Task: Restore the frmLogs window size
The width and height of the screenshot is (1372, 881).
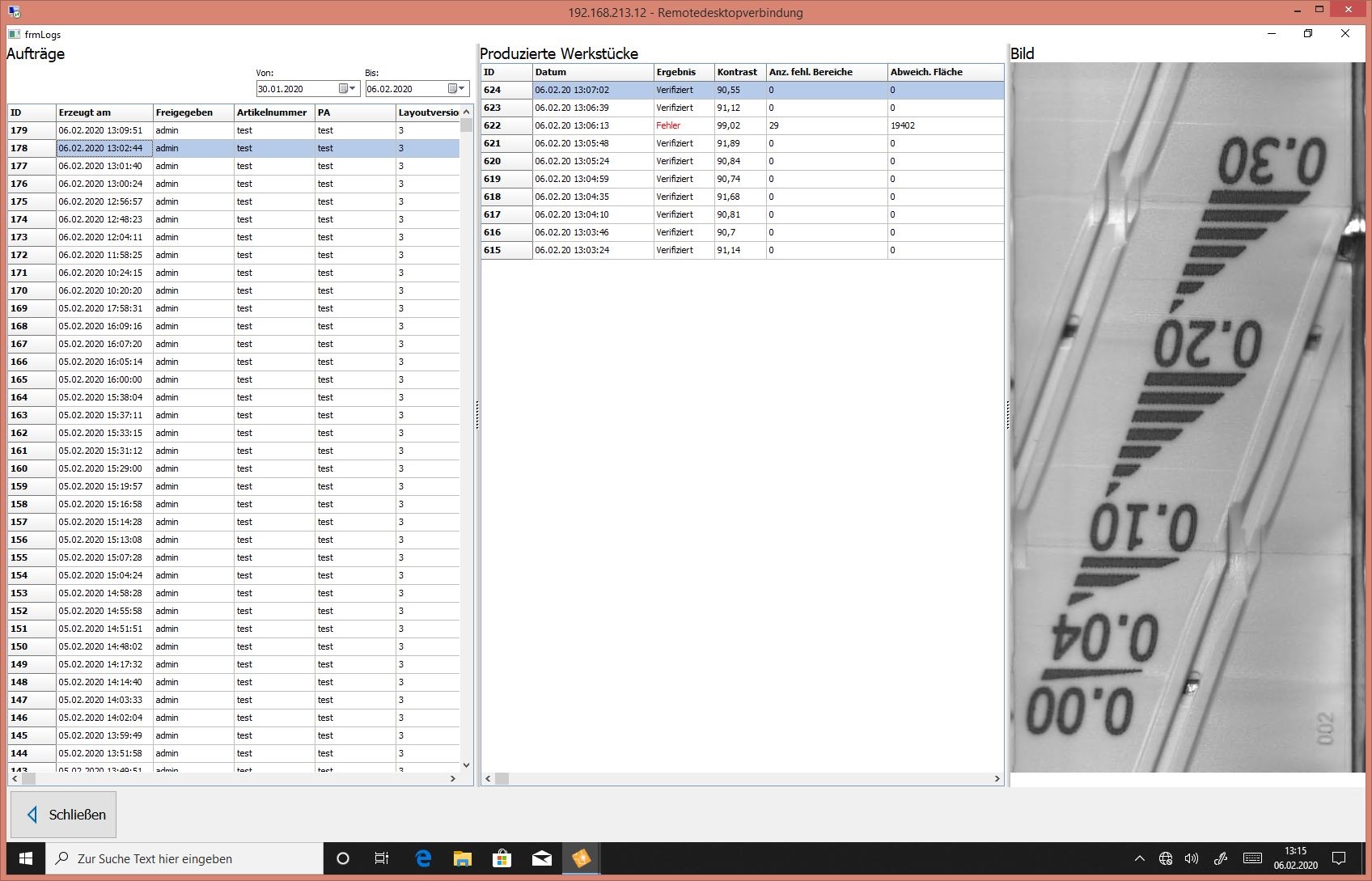Action: click(1308, 34)
